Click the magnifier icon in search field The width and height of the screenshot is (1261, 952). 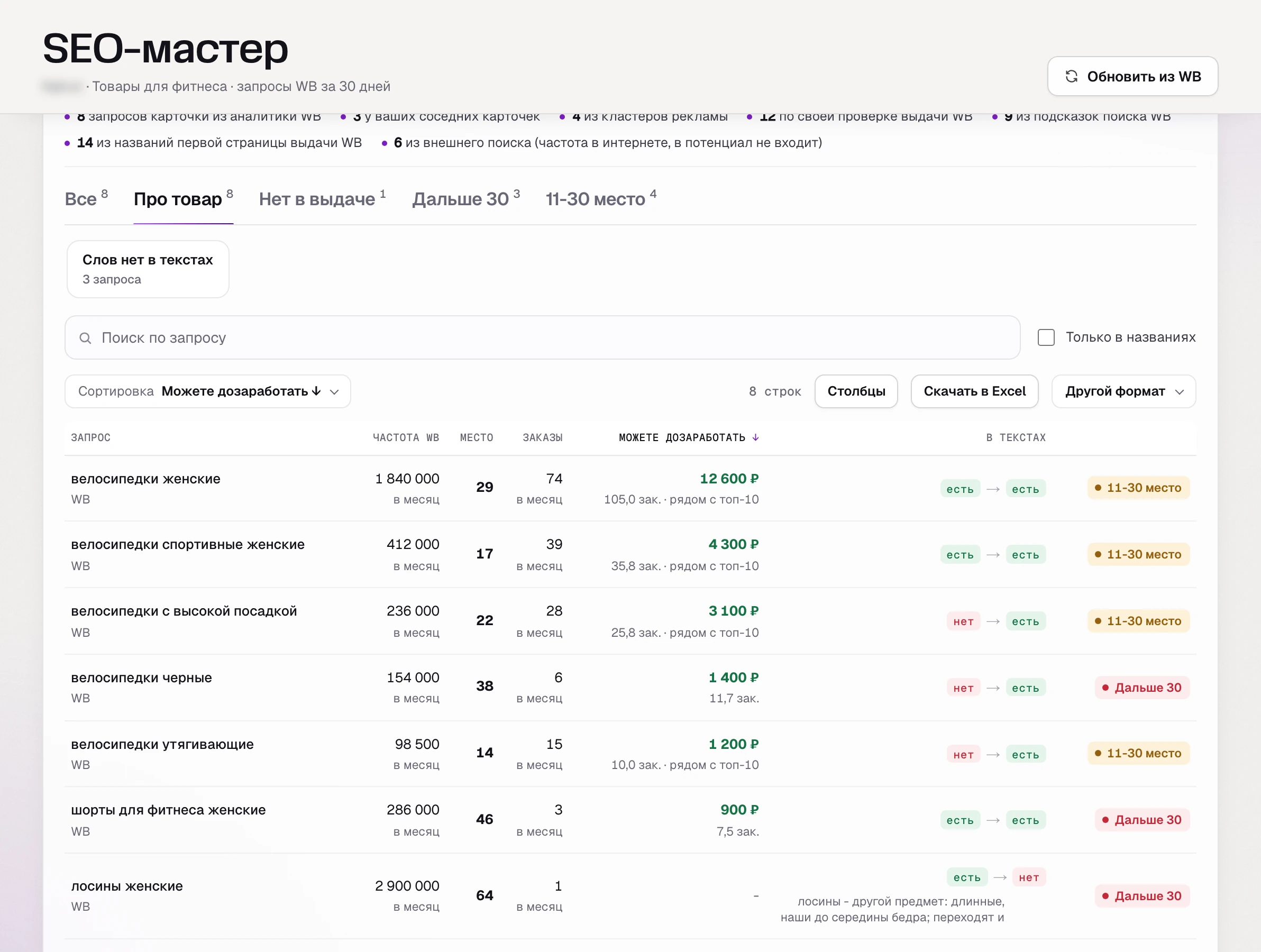click(x=85, y=338)
